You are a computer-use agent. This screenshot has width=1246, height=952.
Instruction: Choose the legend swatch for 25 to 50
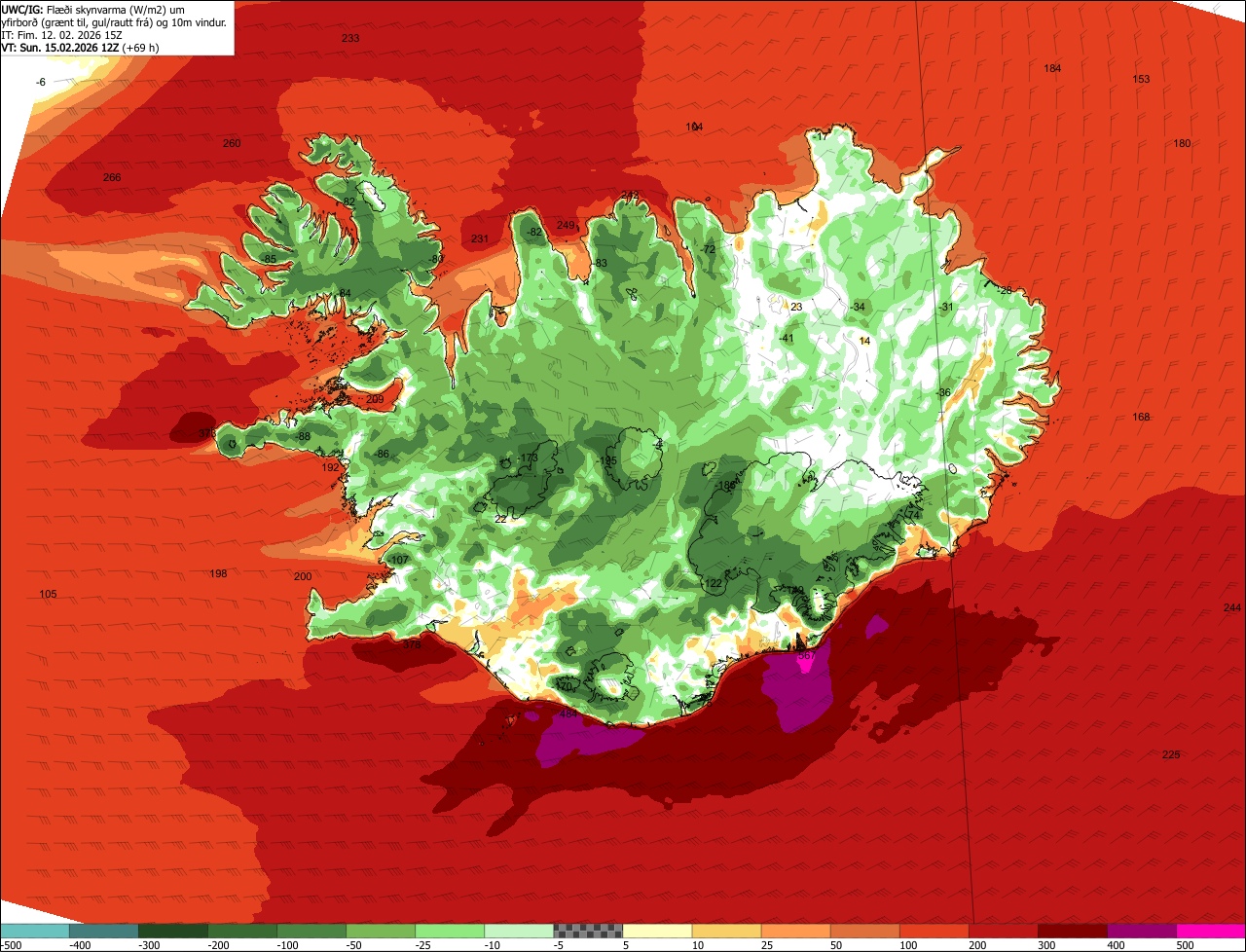tap(795, 930)
